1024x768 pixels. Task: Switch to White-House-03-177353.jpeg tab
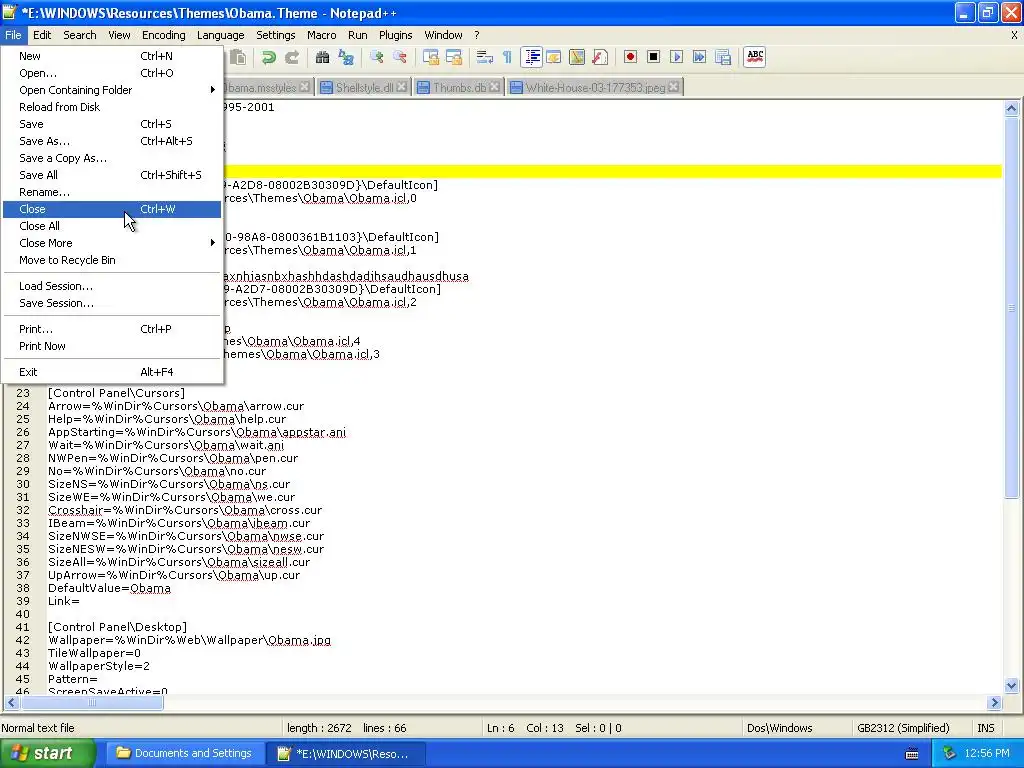click(x=595, y=88)
